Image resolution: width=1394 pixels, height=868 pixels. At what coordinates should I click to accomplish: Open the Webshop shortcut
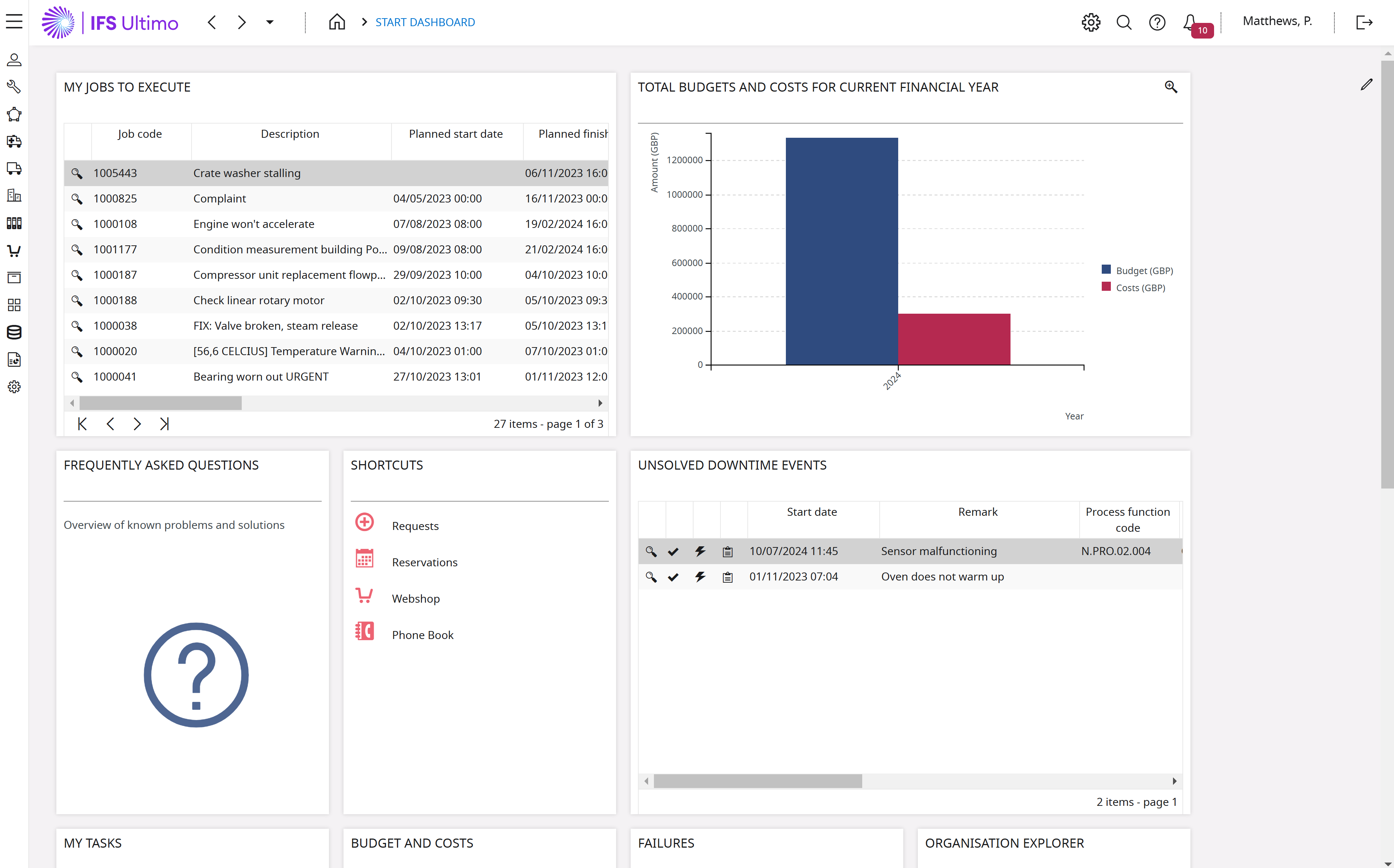point(415,598)
